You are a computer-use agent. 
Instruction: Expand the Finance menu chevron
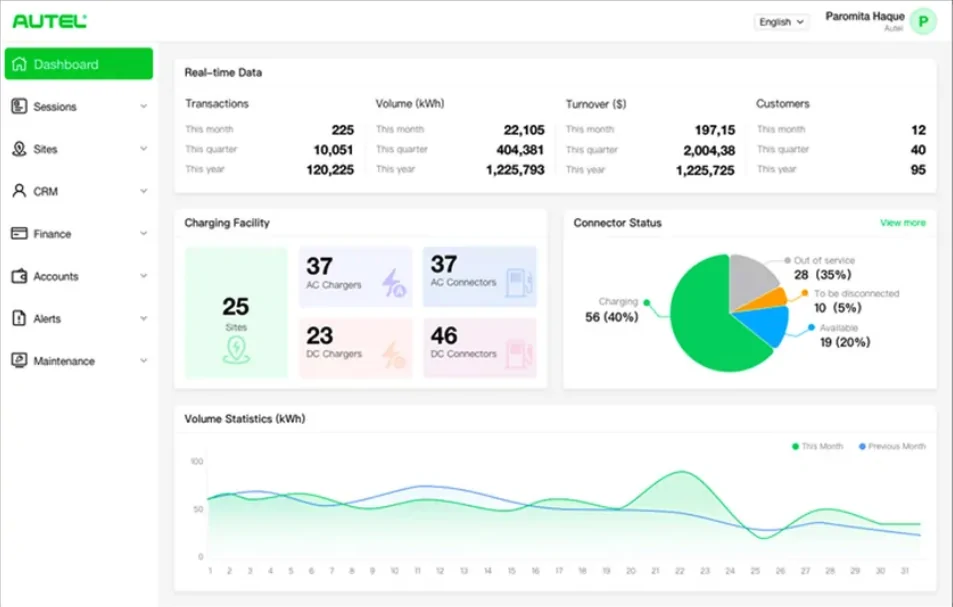143,233
